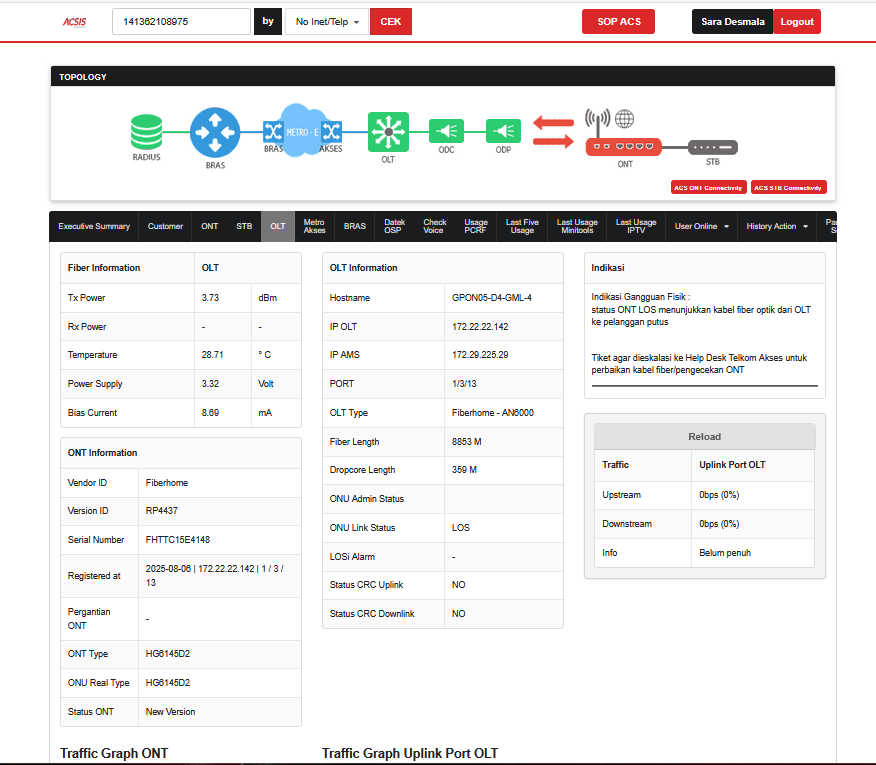Click IP OLT value 172.22.22.142
Viewport: 876px width, 765px height.
click(480, 327)
